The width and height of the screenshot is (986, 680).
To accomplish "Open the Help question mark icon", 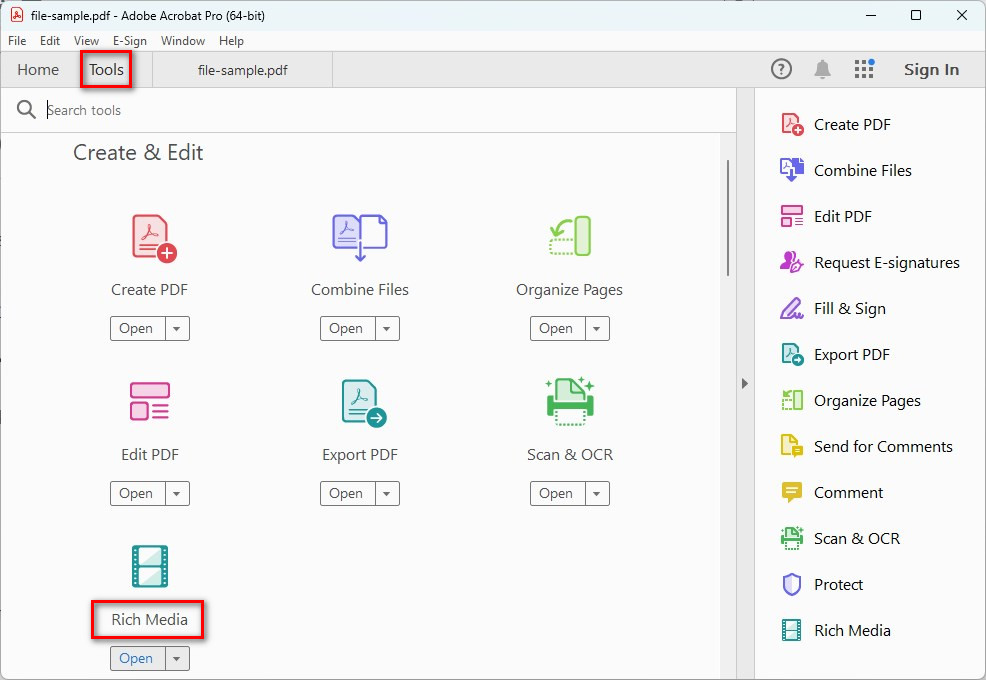I will [x=781, y=69].
